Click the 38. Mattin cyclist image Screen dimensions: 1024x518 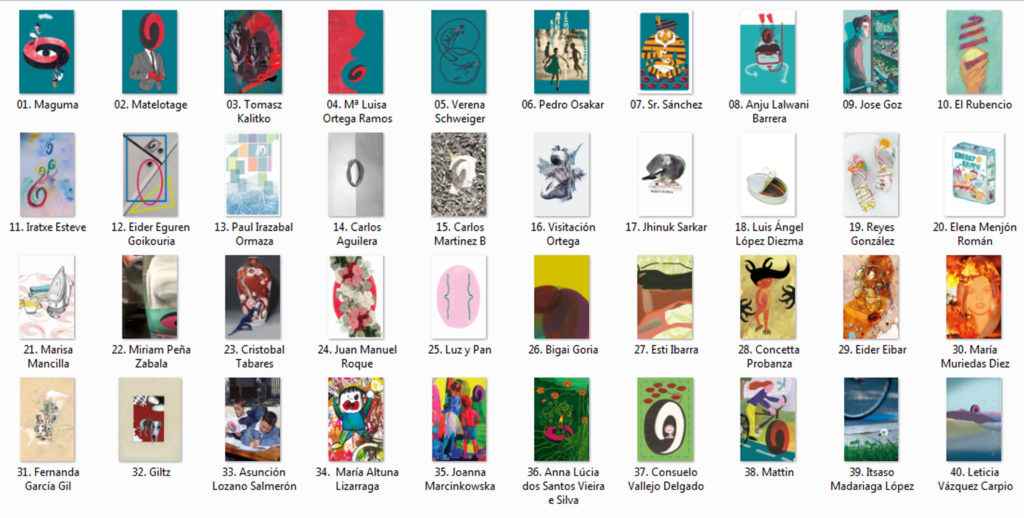pos(768,420)
